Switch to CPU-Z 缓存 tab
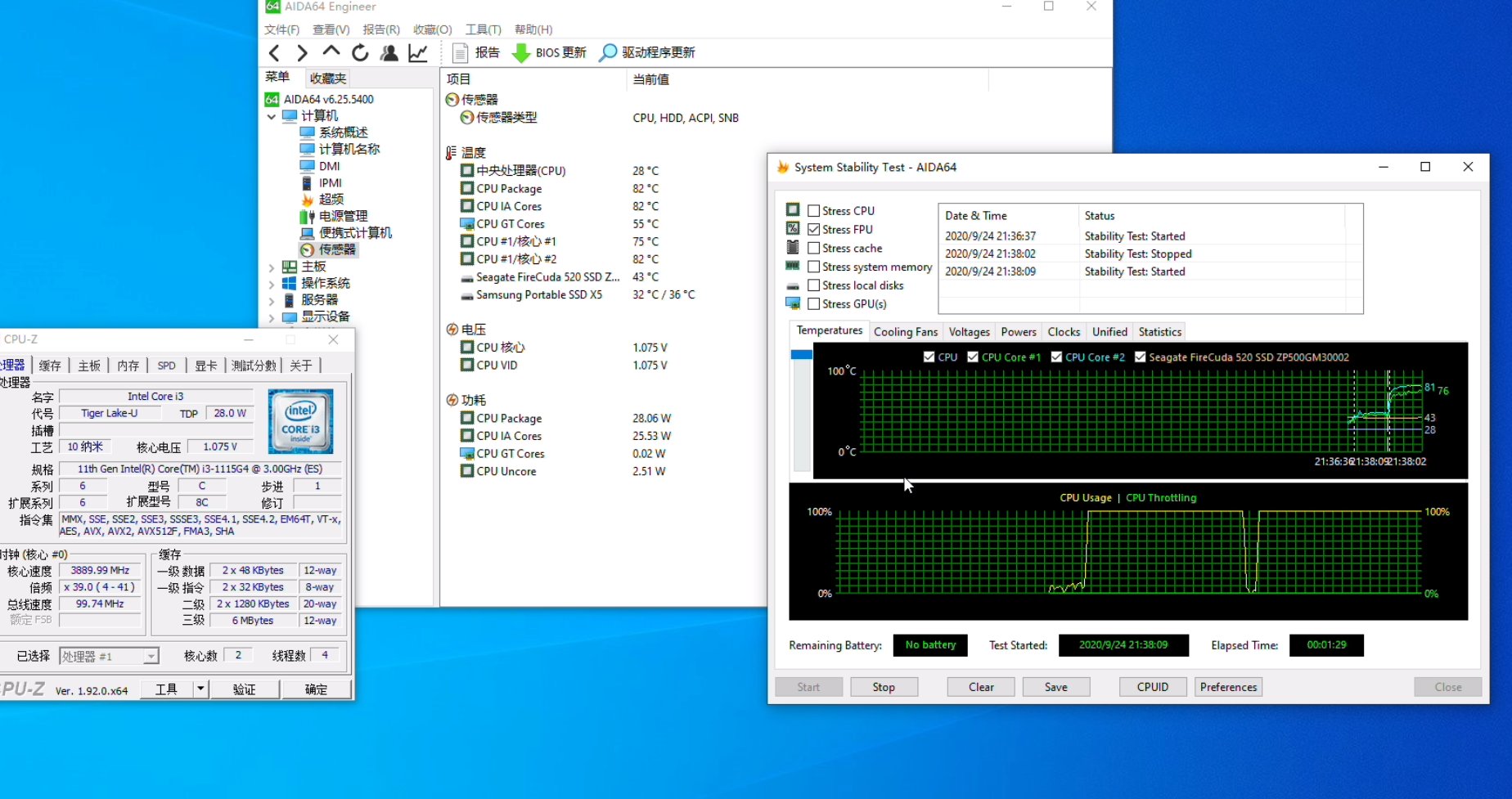Screen dimensions: 1512x799 50,366
